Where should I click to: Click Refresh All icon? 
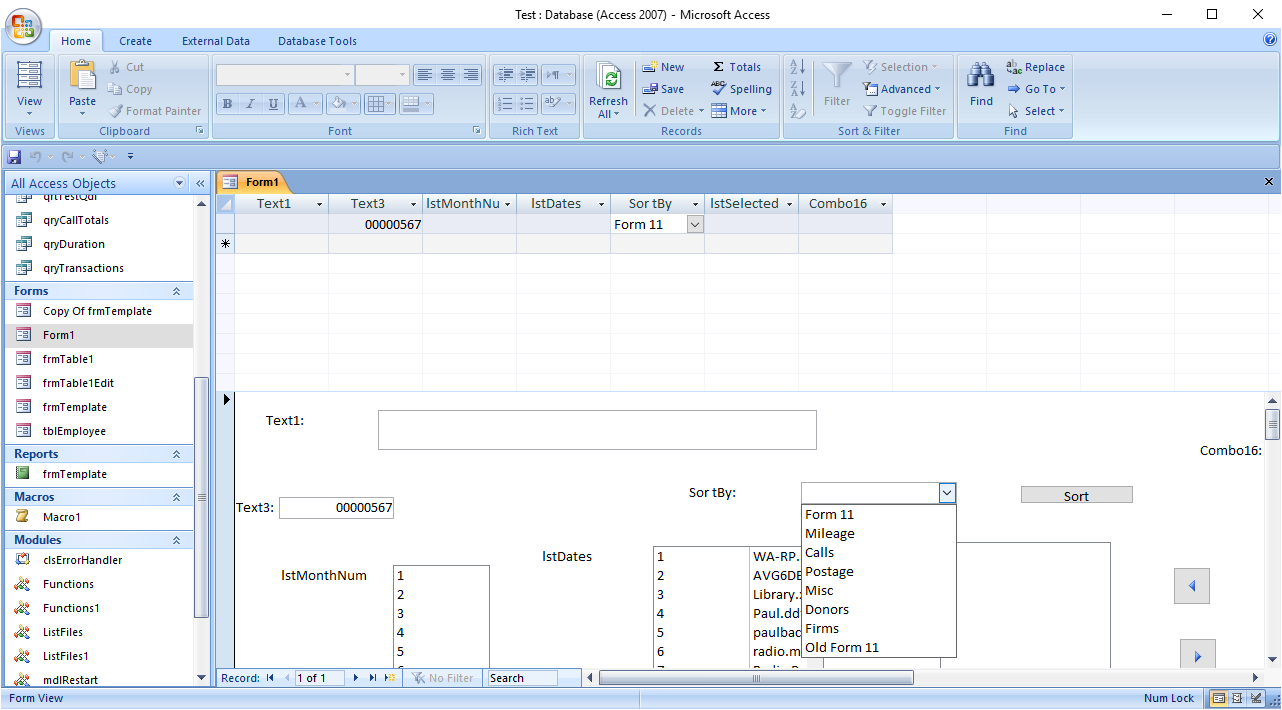[x=608, y=78]
